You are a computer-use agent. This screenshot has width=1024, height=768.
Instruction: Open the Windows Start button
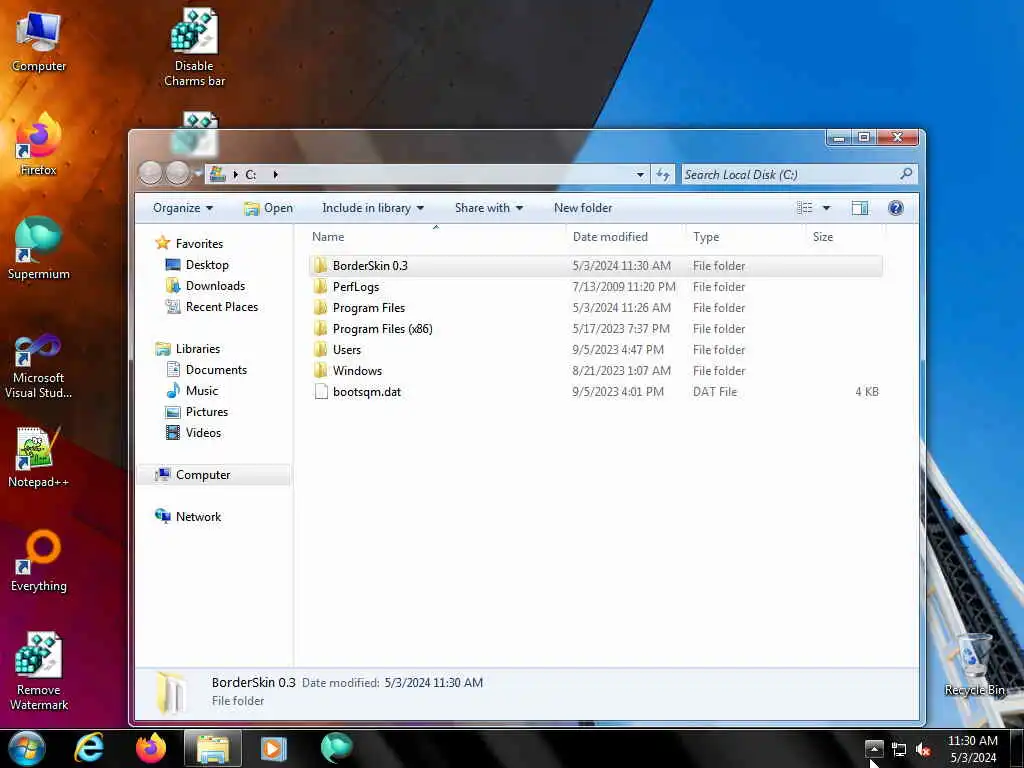pyautogui.click(x=27, y=748)
